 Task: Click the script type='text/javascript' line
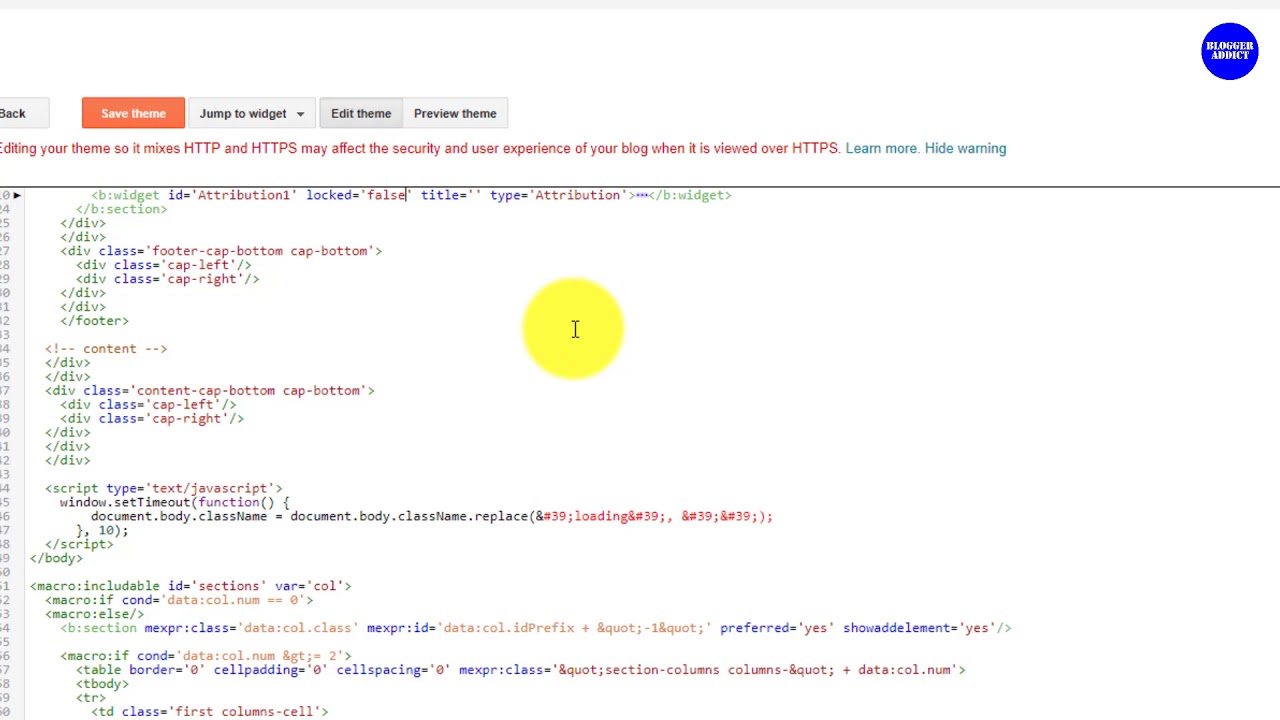[x=164, y=489]
